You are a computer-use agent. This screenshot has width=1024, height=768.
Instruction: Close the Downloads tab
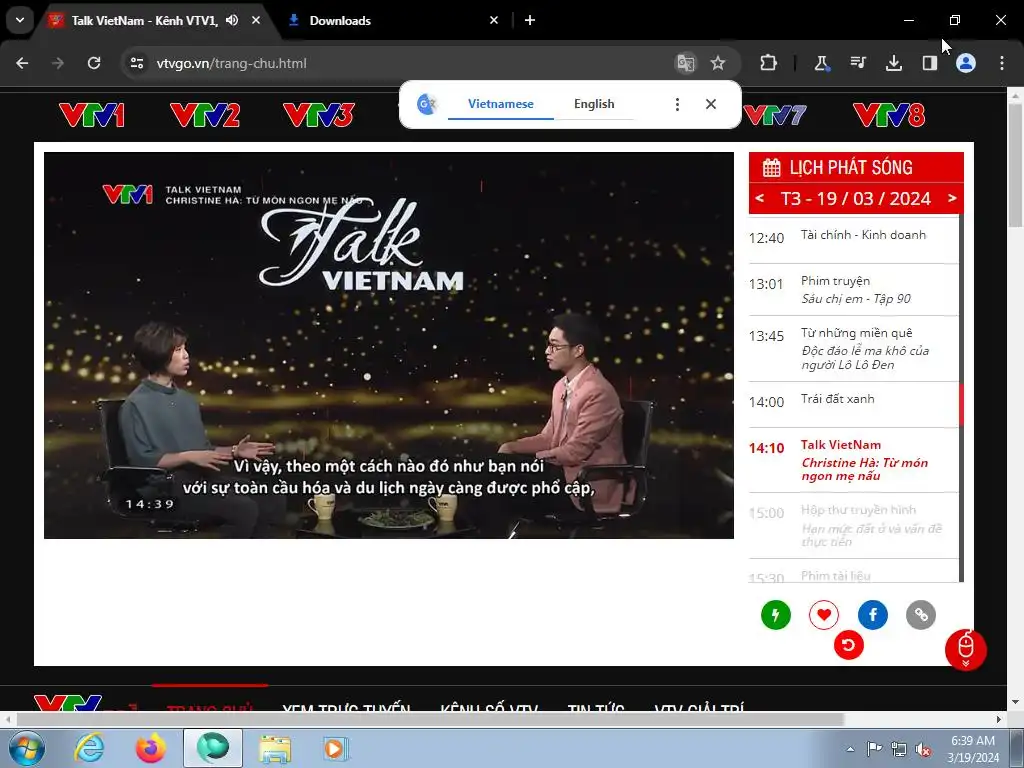494,20
